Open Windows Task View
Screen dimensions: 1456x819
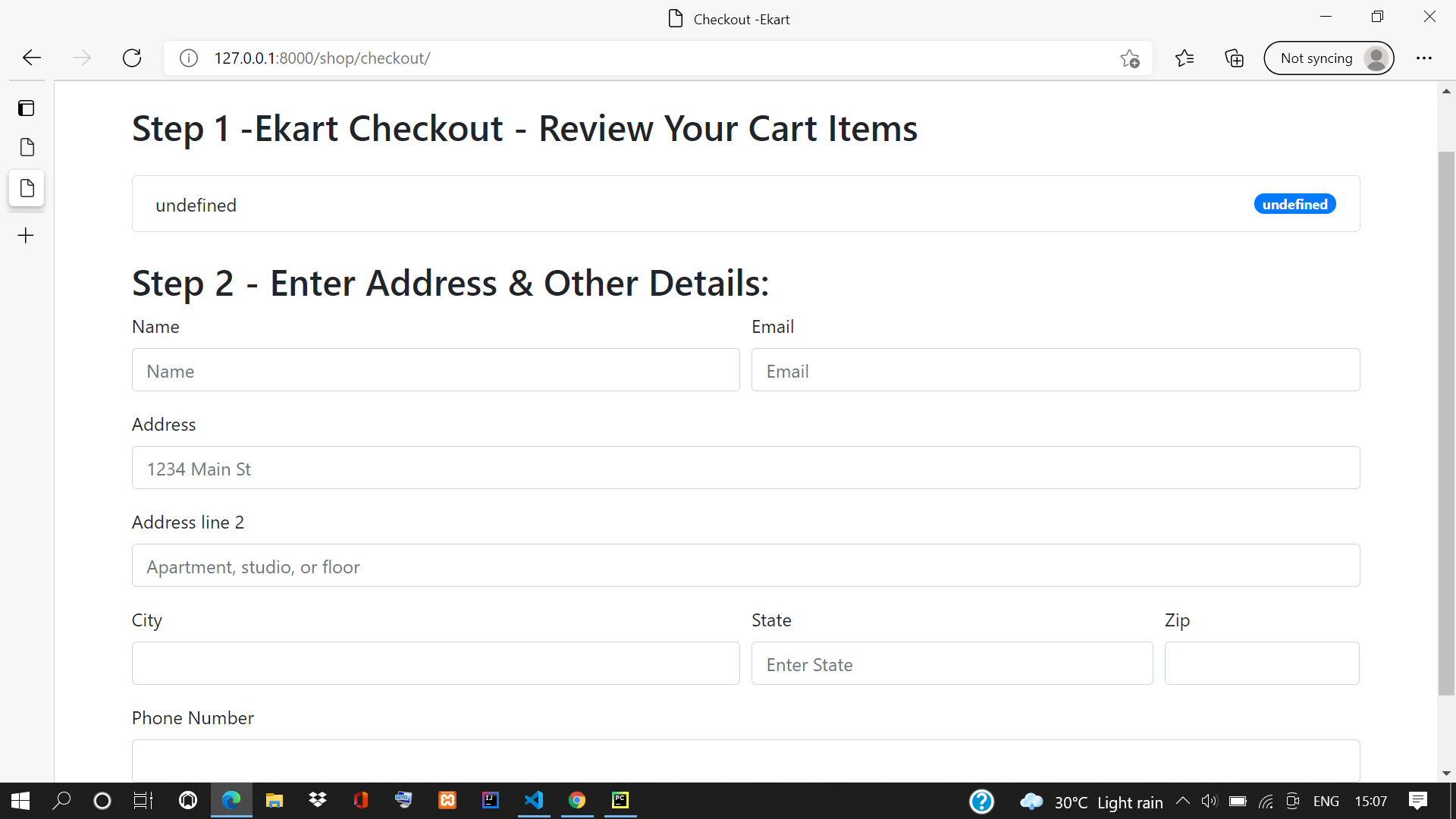[143, 800]
